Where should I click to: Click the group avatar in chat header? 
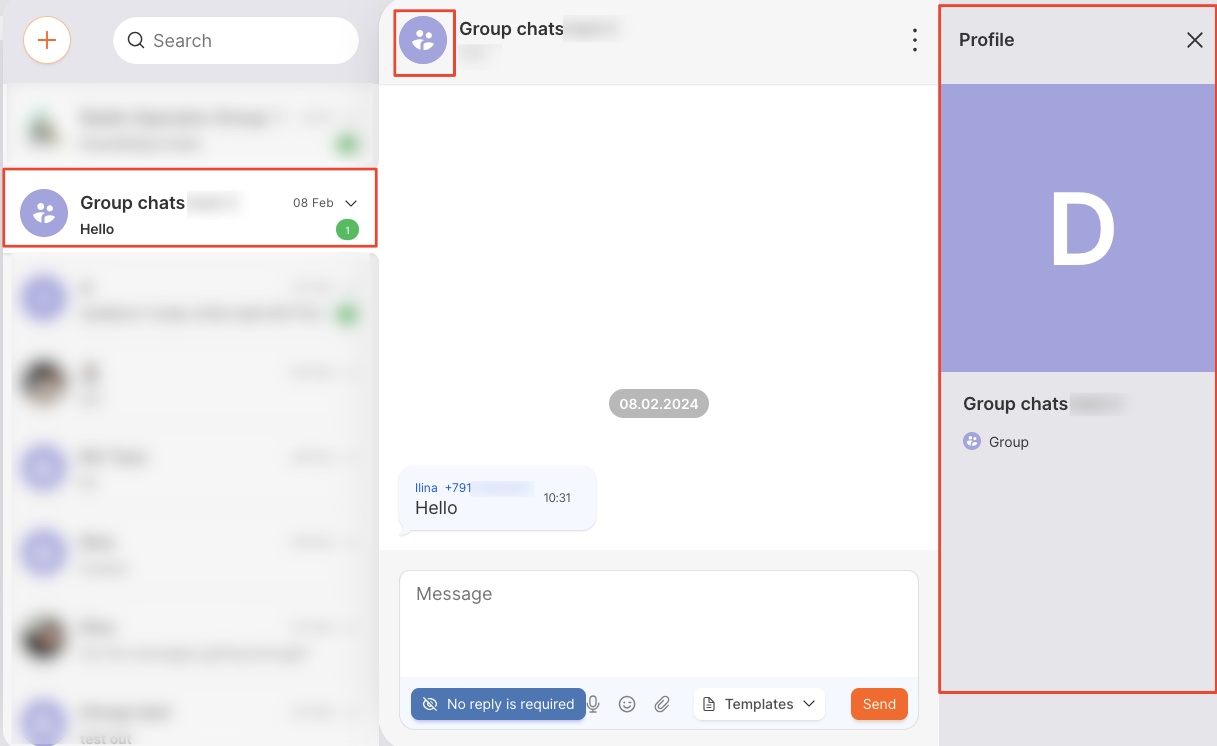click(x=423, y=40)
